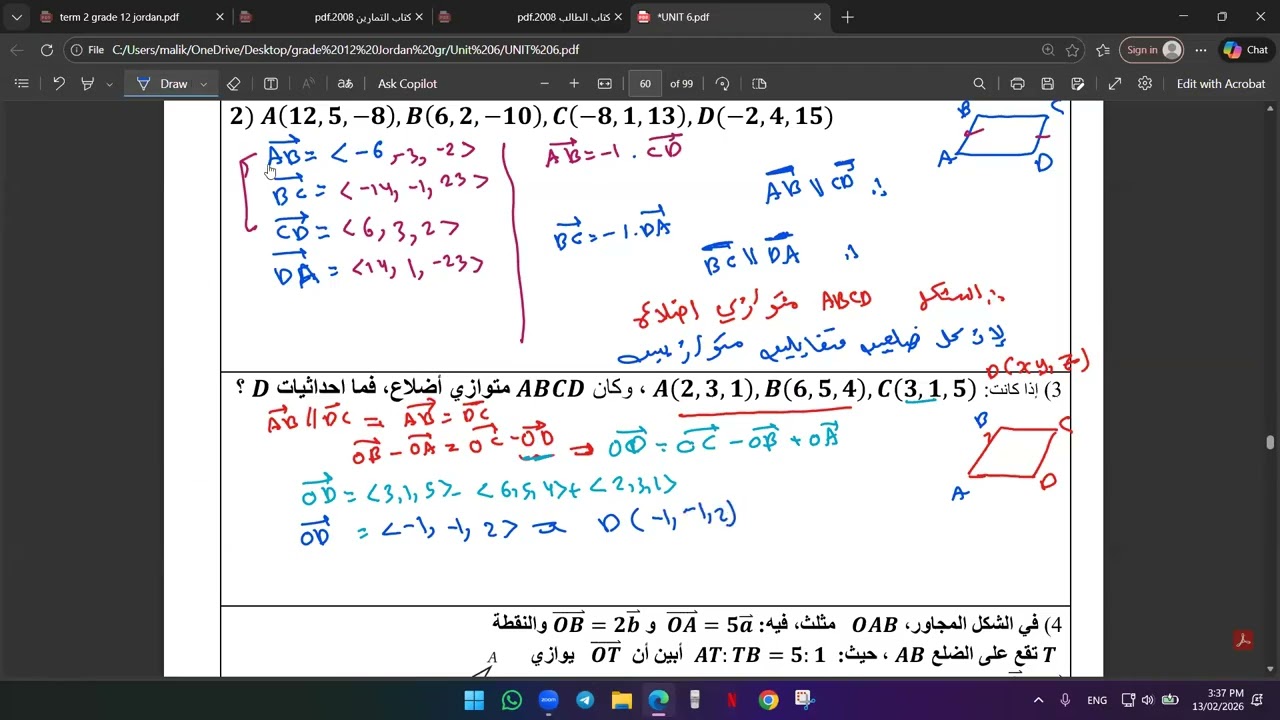Click the 'of 99' page count text
Viewport: 1280px width, 720px height.
click(x=682, y=84)
